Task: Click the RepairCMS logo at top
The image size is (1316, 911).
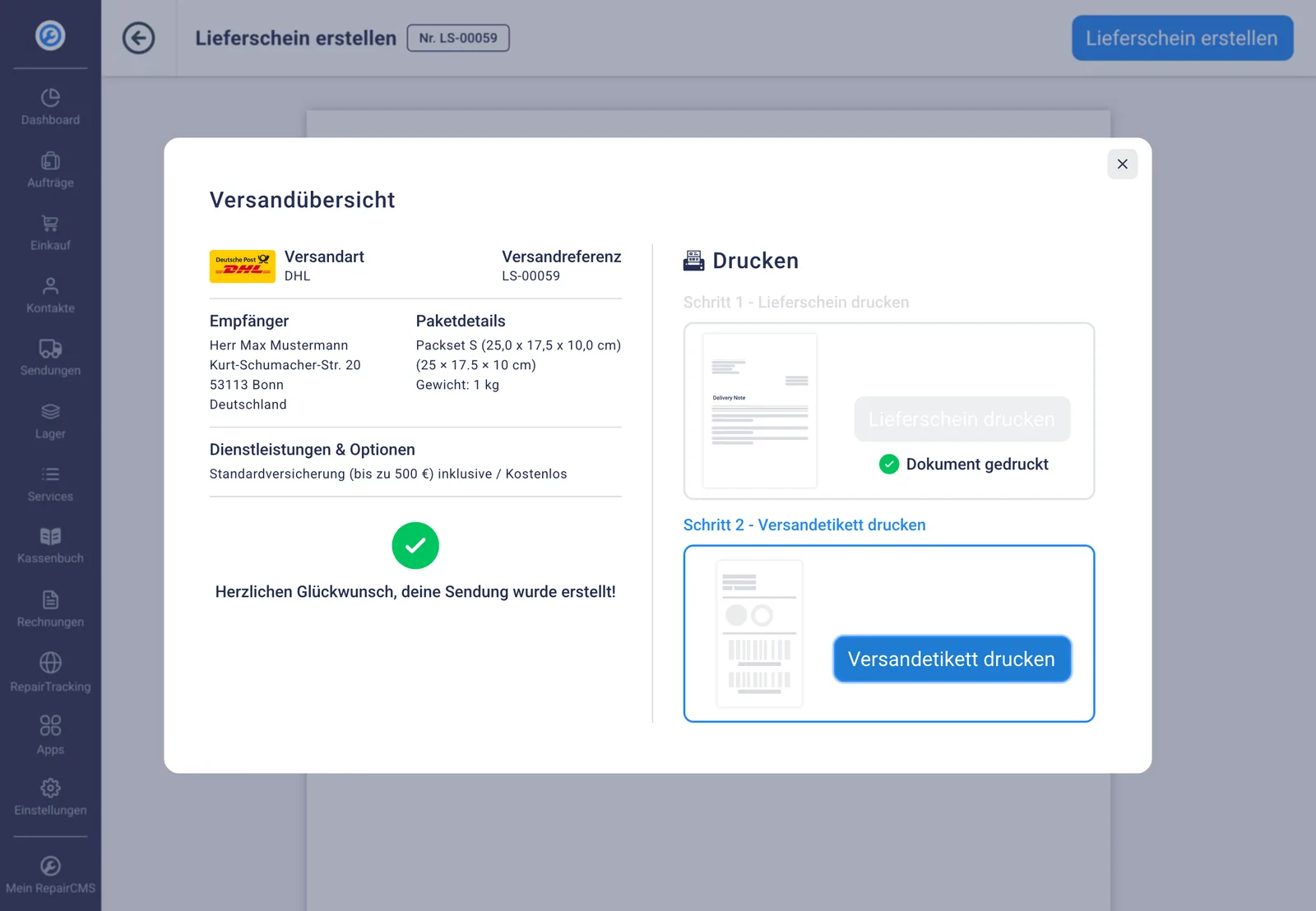Action: (50, 35)
